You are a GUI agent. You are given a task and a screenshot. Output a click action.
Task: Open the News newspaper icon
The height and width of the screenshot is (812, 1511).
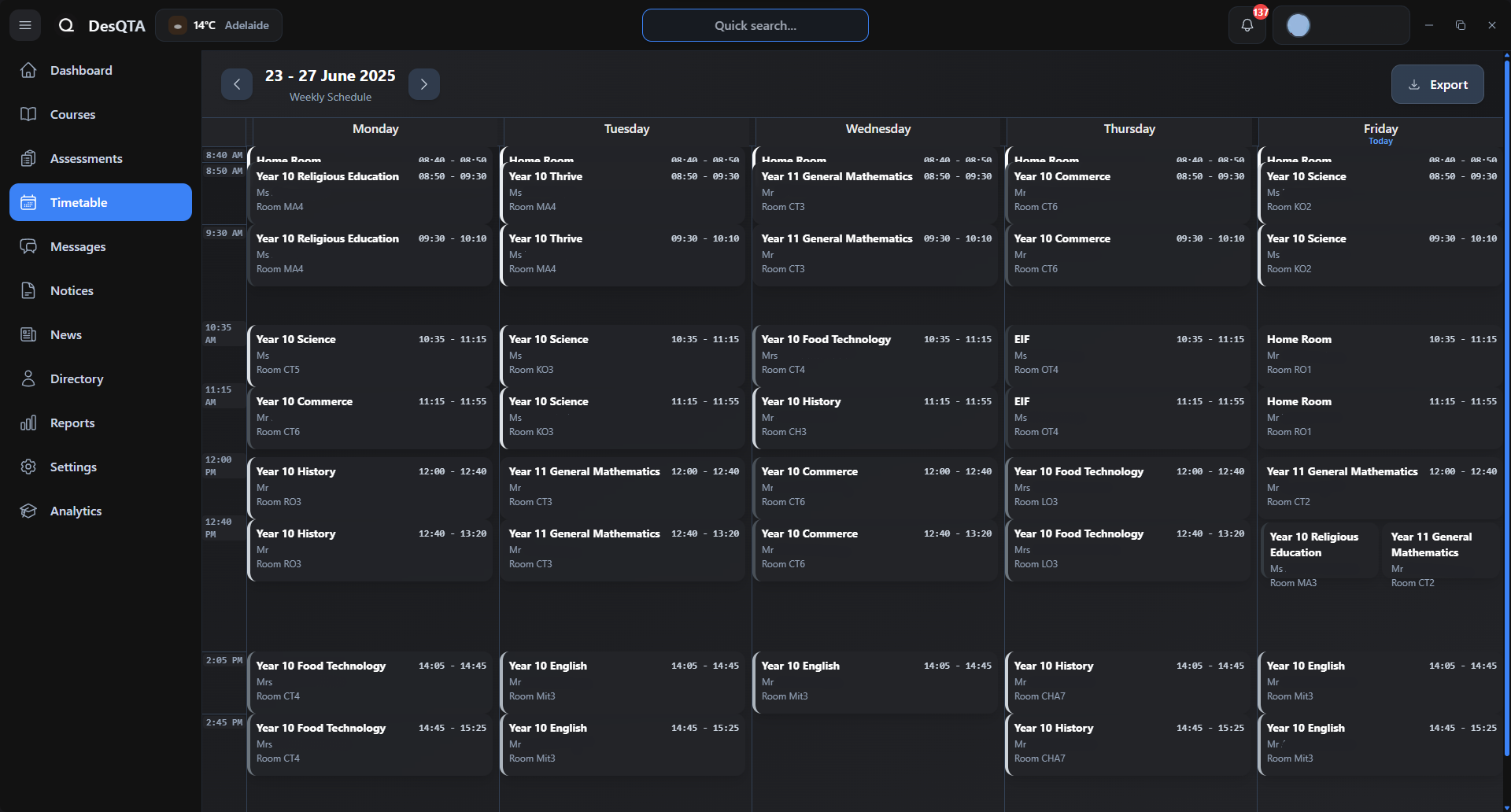pyautogui.click(x=28, y=334)
